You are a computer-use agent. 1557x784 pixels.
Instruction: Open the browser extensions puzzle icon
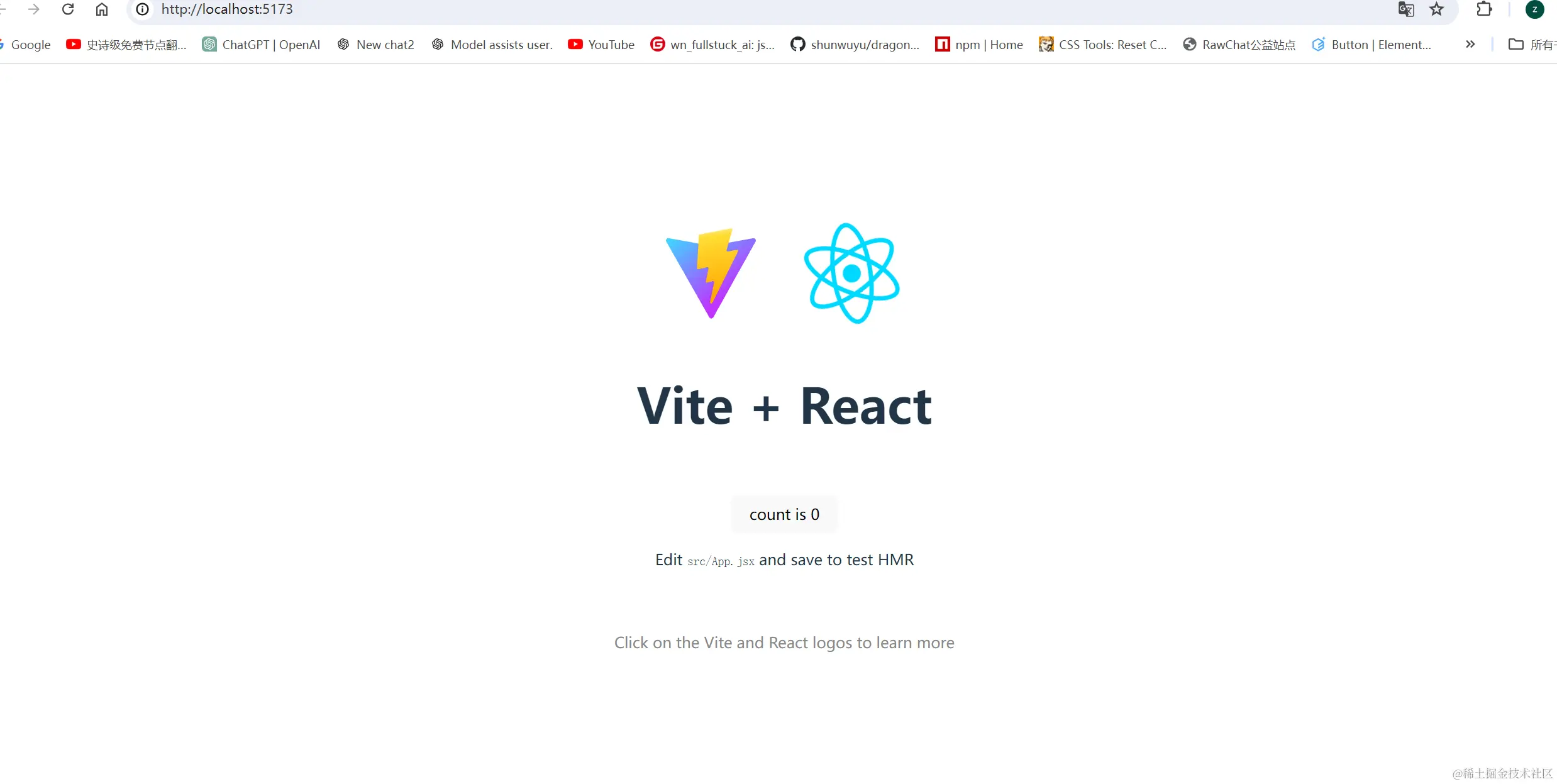[x=1485, y=9]
